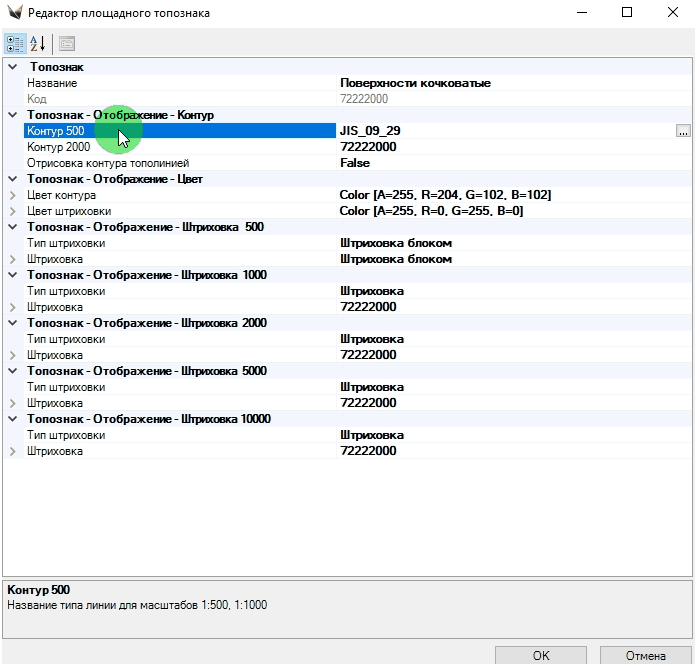Open ellipsis browse button for Контур 500

[683, 131]
